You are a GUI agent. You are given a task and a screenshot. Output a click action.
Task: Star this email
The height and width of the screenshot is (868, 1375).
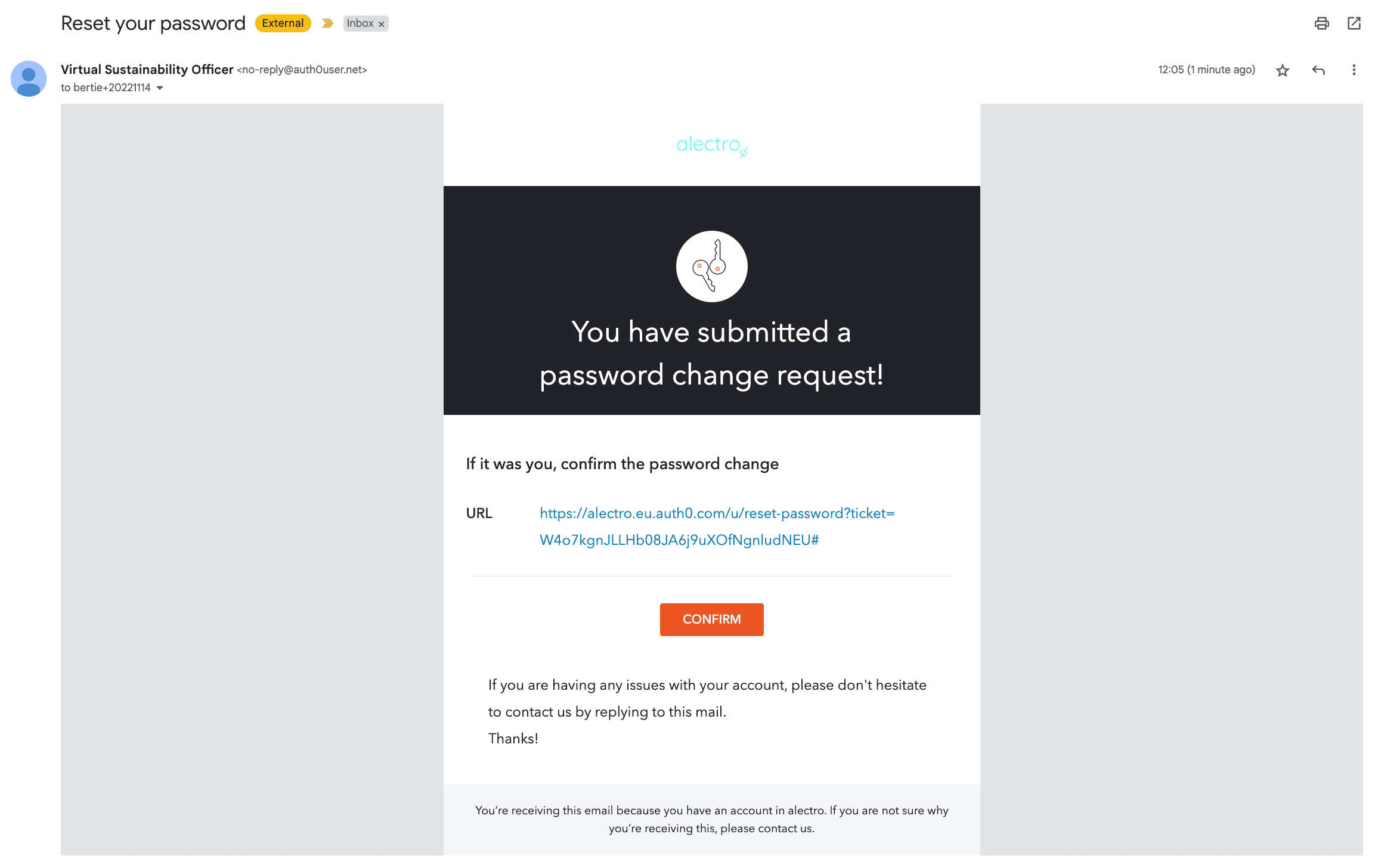coord(1282,70)
